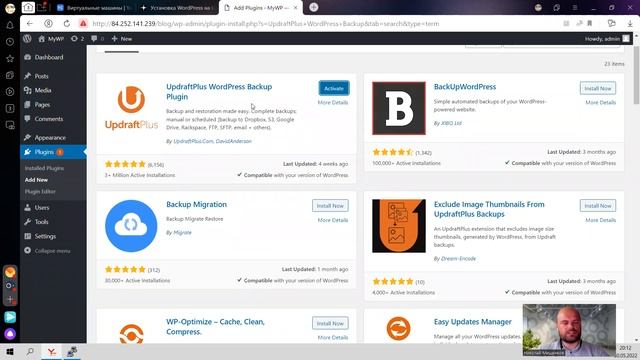This screenshot has width=640, height=360.
Task: Open Exclude Image Thumbnails plugin title link
Action: (489, 209)
